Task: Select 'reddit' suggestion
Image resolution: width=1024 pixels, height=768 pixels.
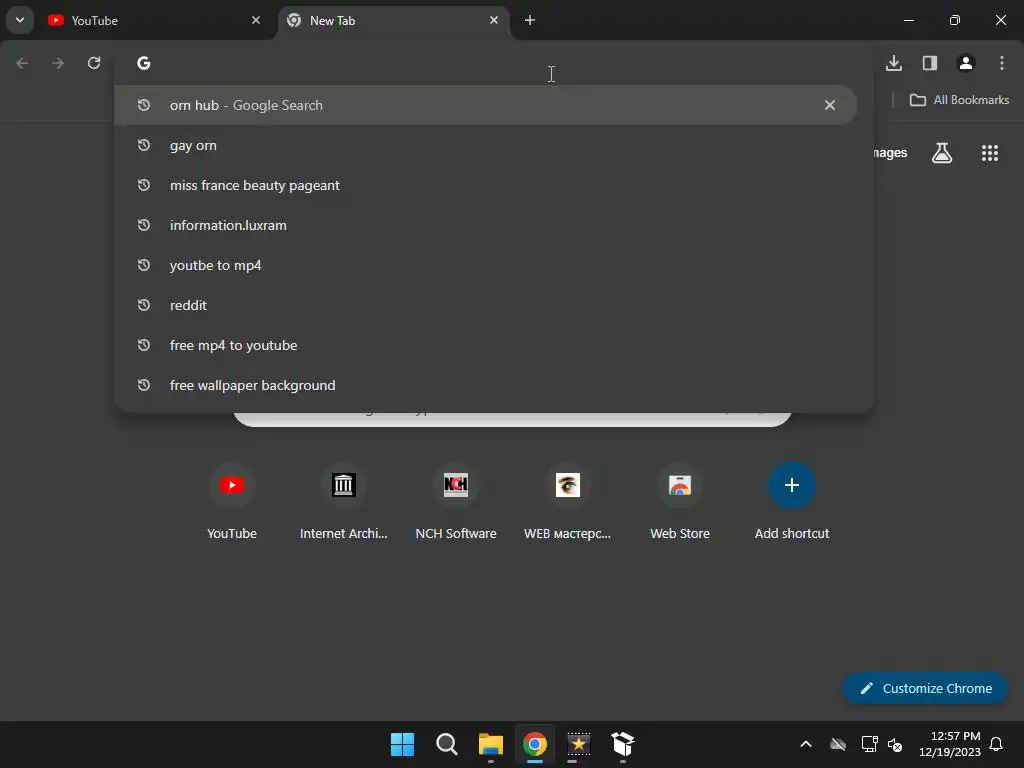Action: (486, 305)
